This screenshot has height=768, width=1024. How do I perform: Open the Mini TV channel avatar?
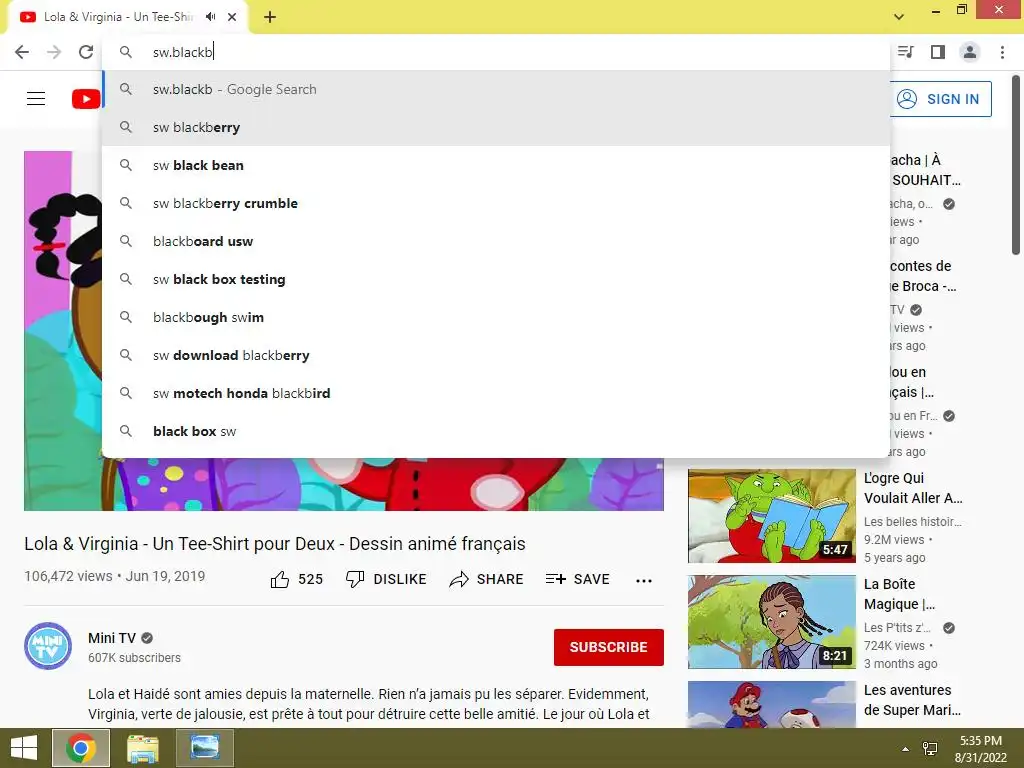[x=48, y=646]
